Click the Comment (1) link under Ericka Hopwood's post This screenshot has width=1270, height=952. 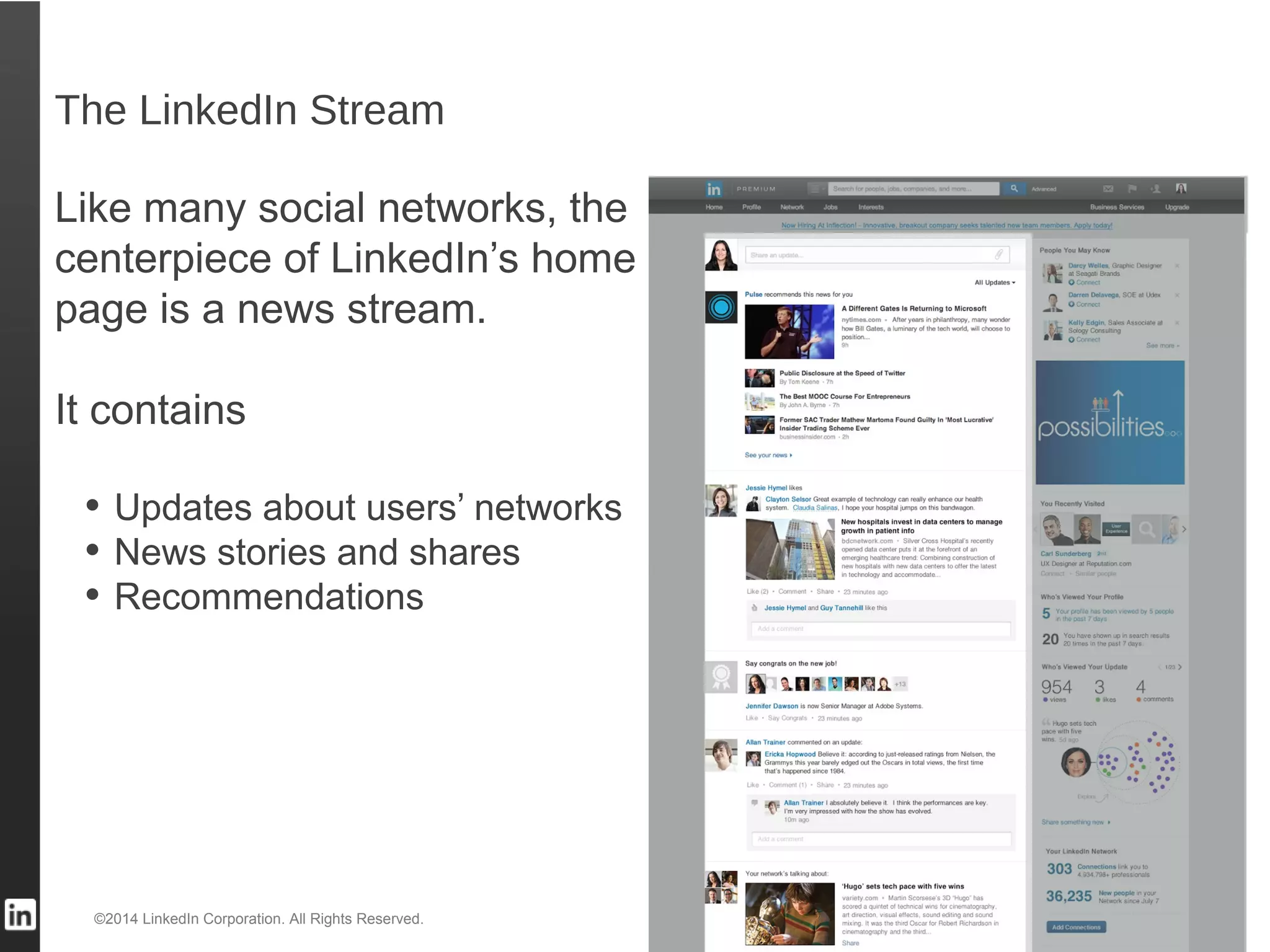click(x=787, y=785)
